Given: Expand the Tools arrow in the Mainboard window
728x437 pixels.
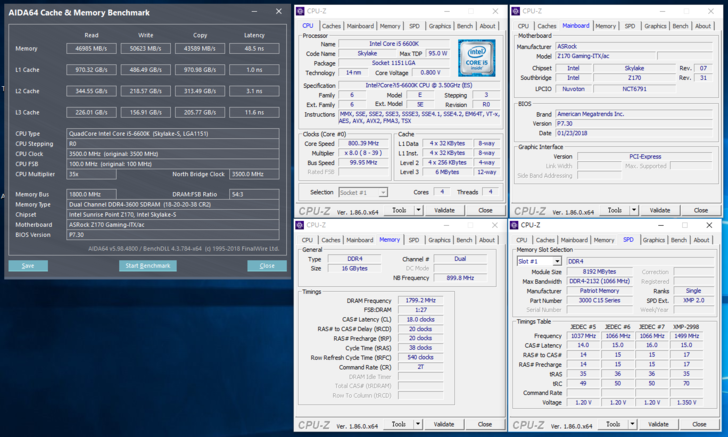Looking at the screenshot, I should click(634, 210).
